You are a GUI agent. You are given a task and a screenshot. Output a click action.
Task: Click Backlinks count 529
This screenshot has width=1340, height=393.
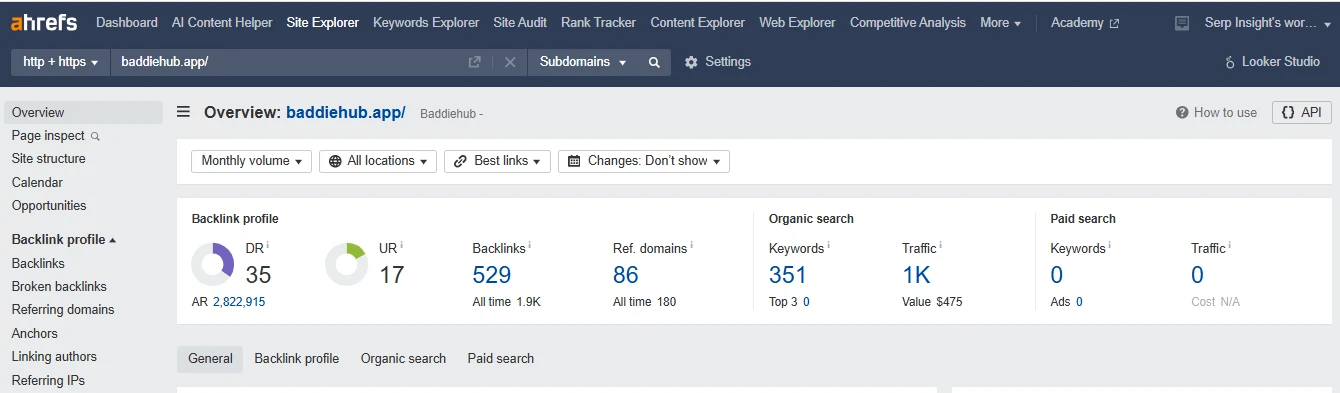[x=492, y=275]
